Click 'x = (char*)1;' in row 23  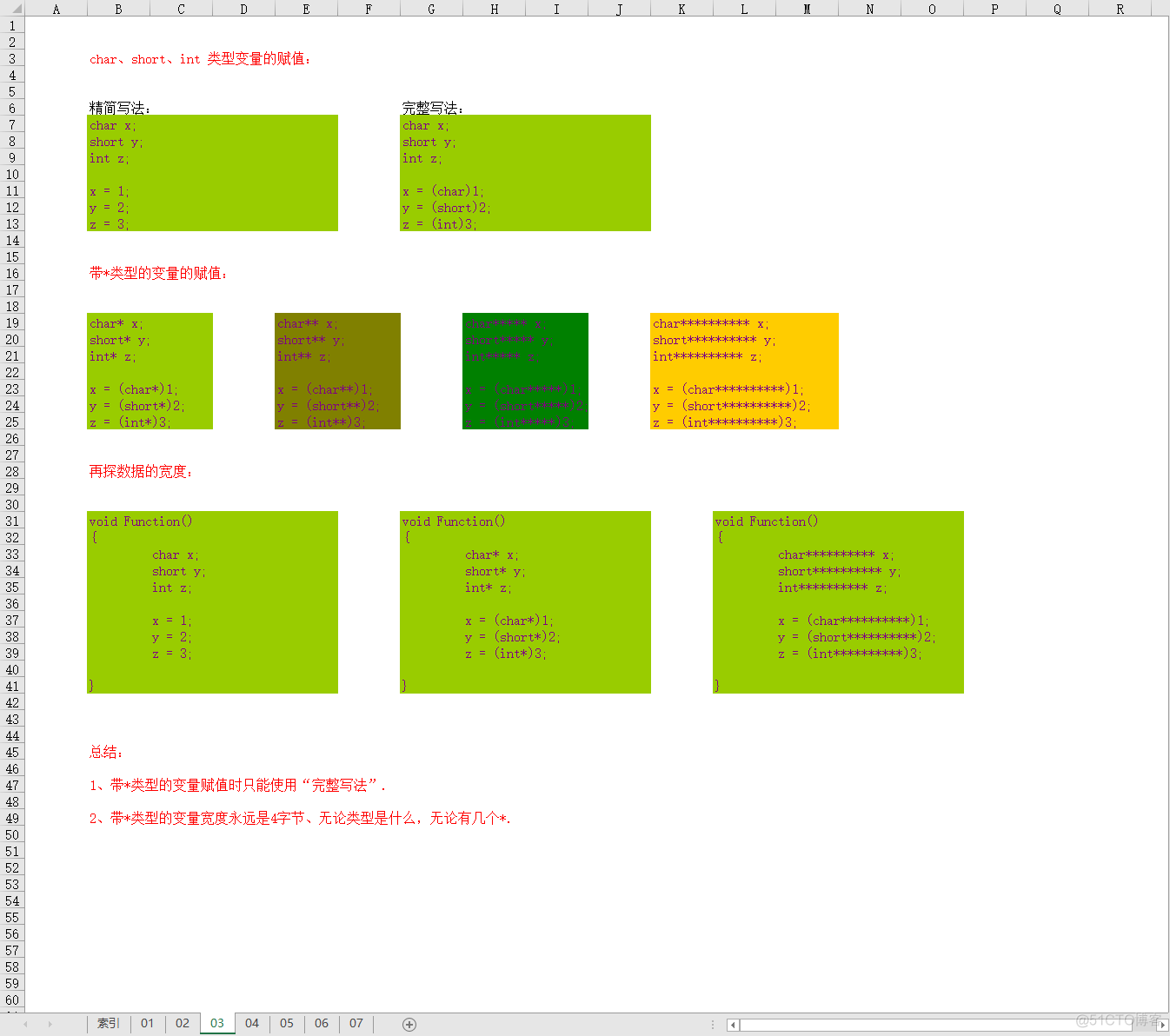click(x=134, y=389)
